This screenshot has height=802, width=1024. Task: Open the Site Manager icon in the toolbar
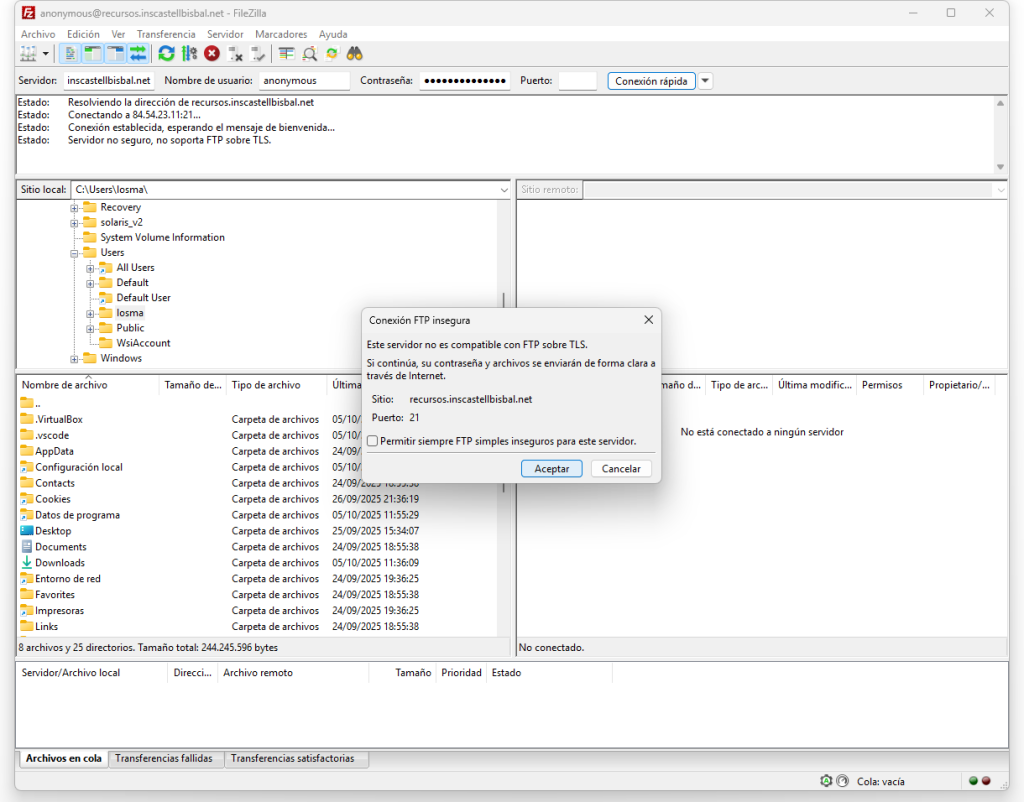[x=27, y=54]
